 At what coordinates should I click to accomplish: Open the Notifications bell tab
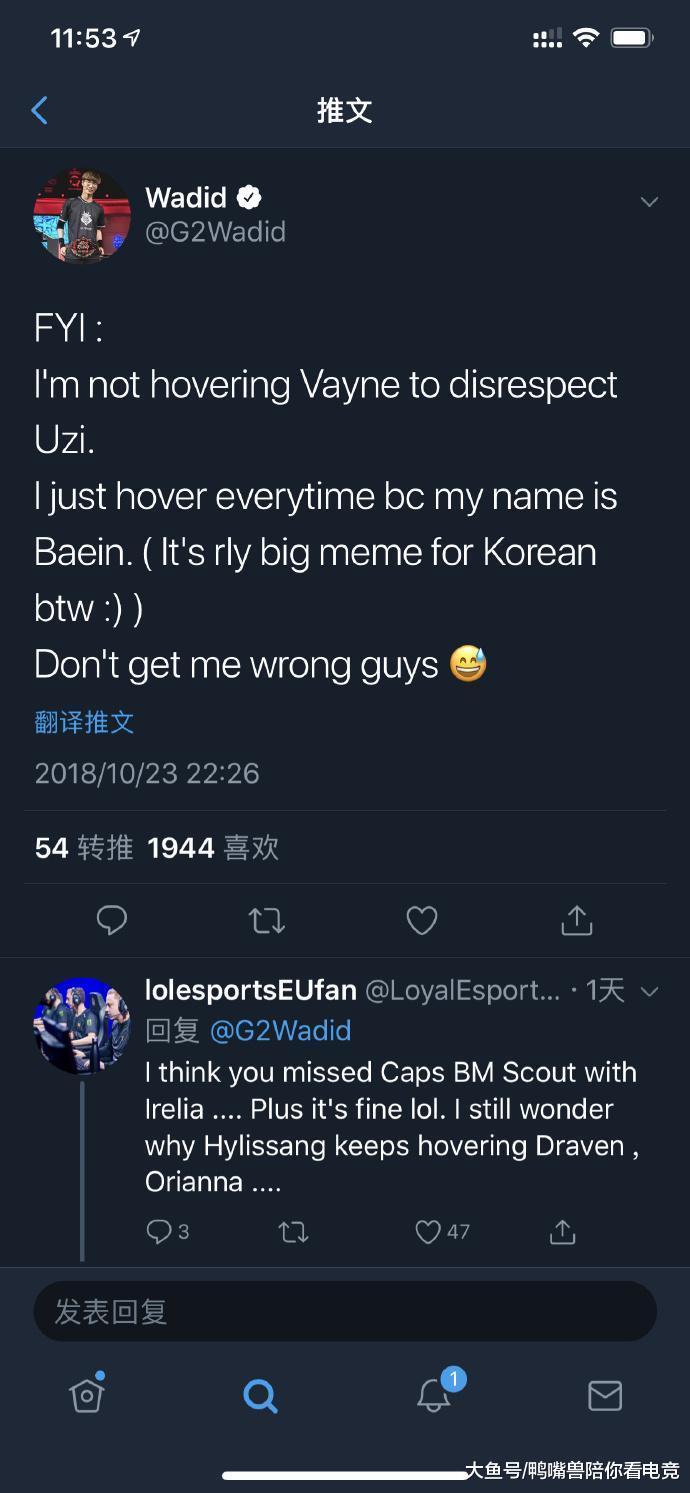(434, 1394)
